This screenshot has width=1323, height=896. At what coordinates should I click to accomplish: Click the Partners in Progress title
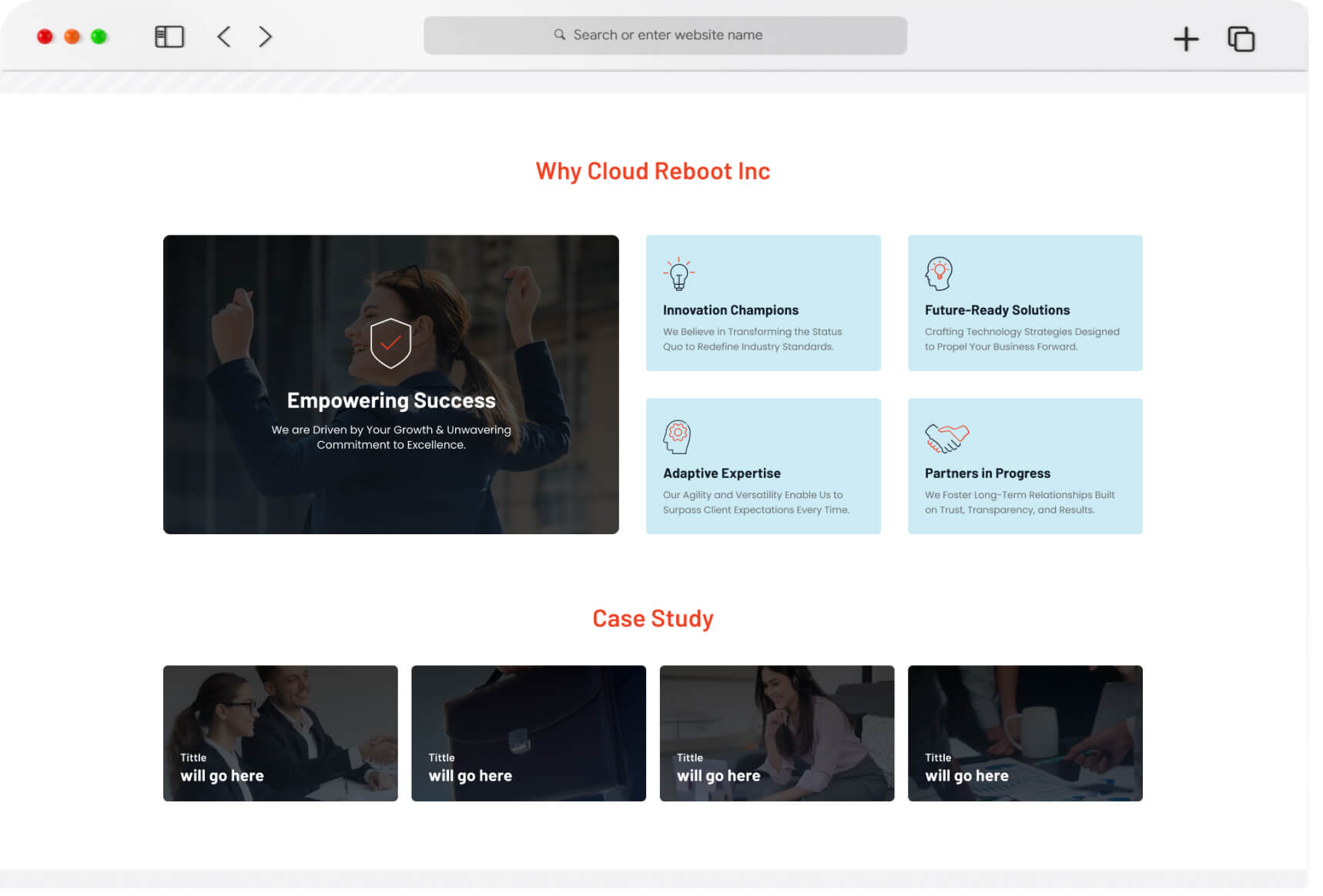(986, 473)
